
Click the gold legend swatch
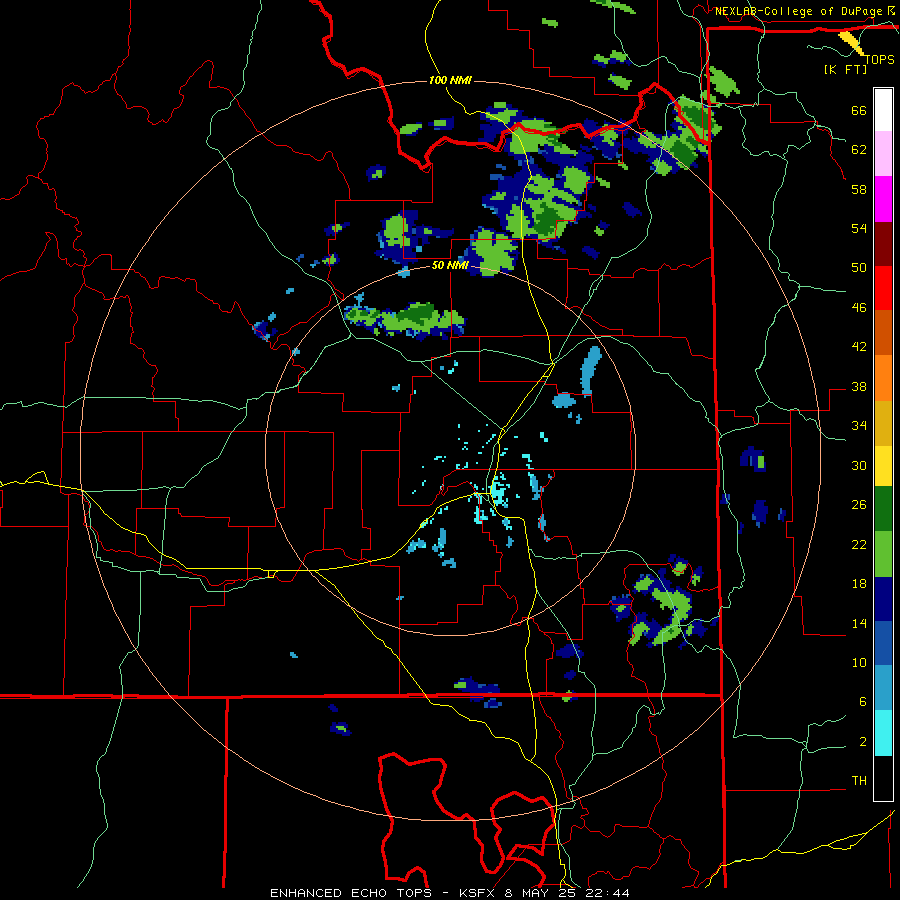click(x=883, y=423)
